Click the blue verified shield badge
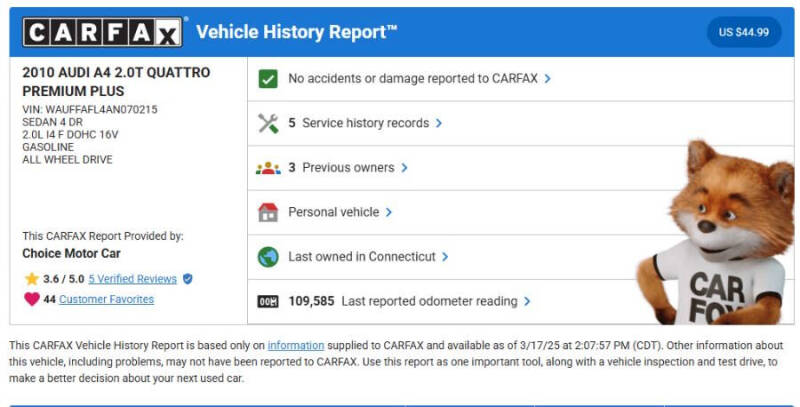This screenshot has width=800, height=407. tap(187, 279)
